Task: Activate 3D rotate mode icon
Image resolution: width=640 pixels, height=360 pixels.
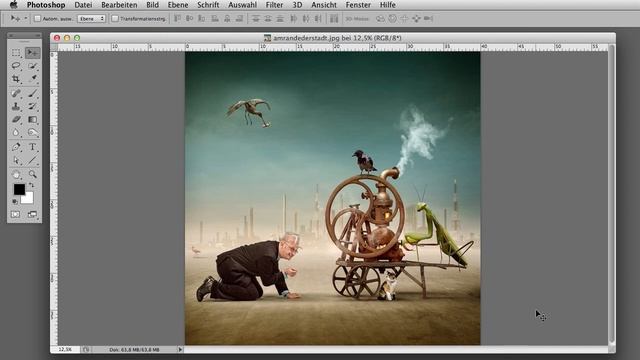Action: coord(380,18)
